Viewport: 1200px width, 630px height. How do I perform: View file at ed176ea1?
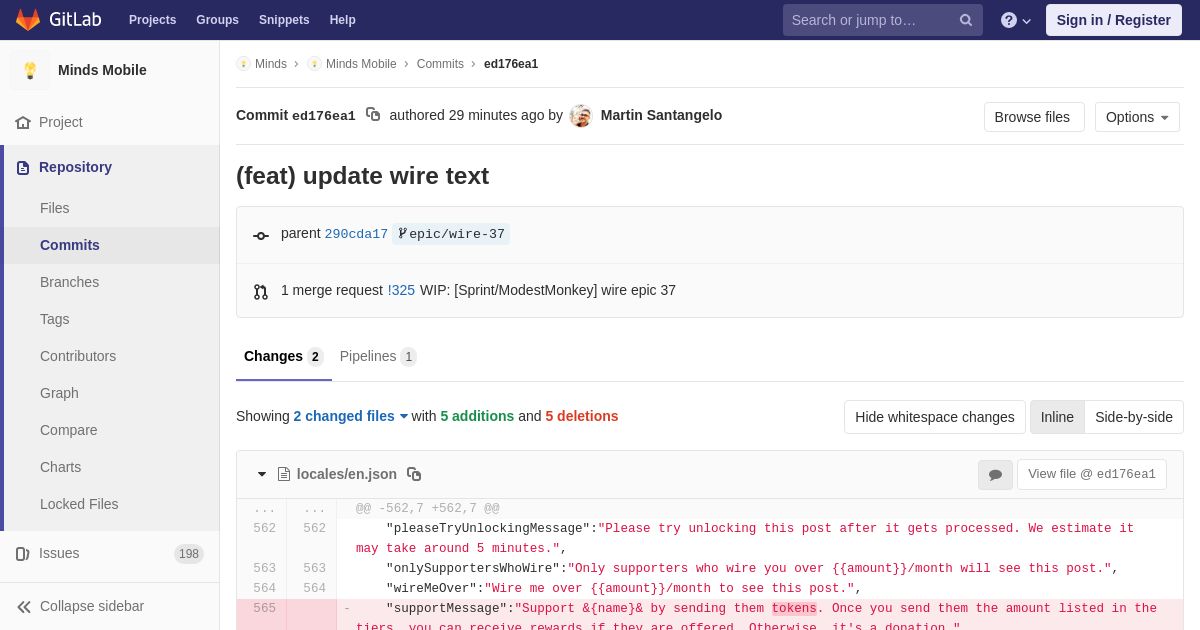click(x=1092, y=475)
